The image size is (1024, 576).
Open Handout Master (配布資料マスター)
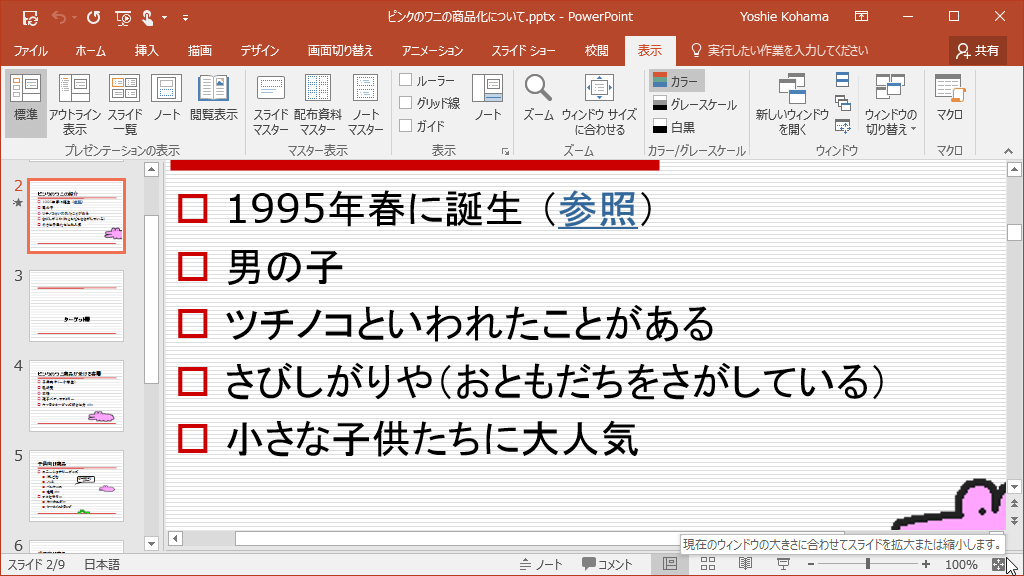click(x=317, y=103)
